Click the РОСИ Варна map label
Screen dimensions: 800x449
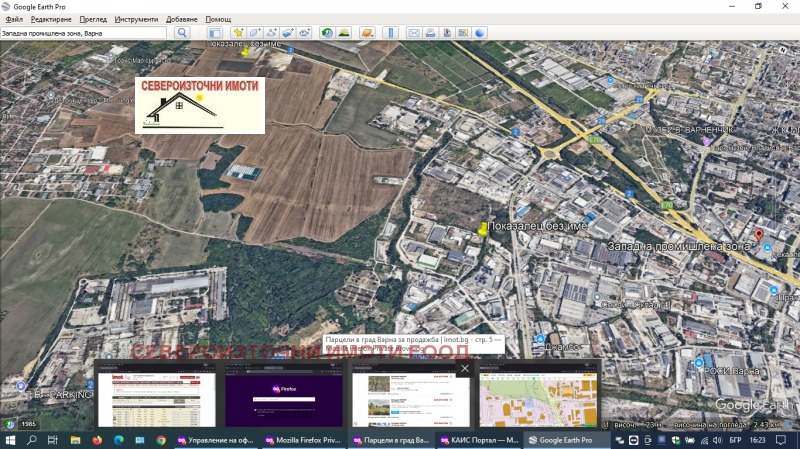(x=732, y=371)
